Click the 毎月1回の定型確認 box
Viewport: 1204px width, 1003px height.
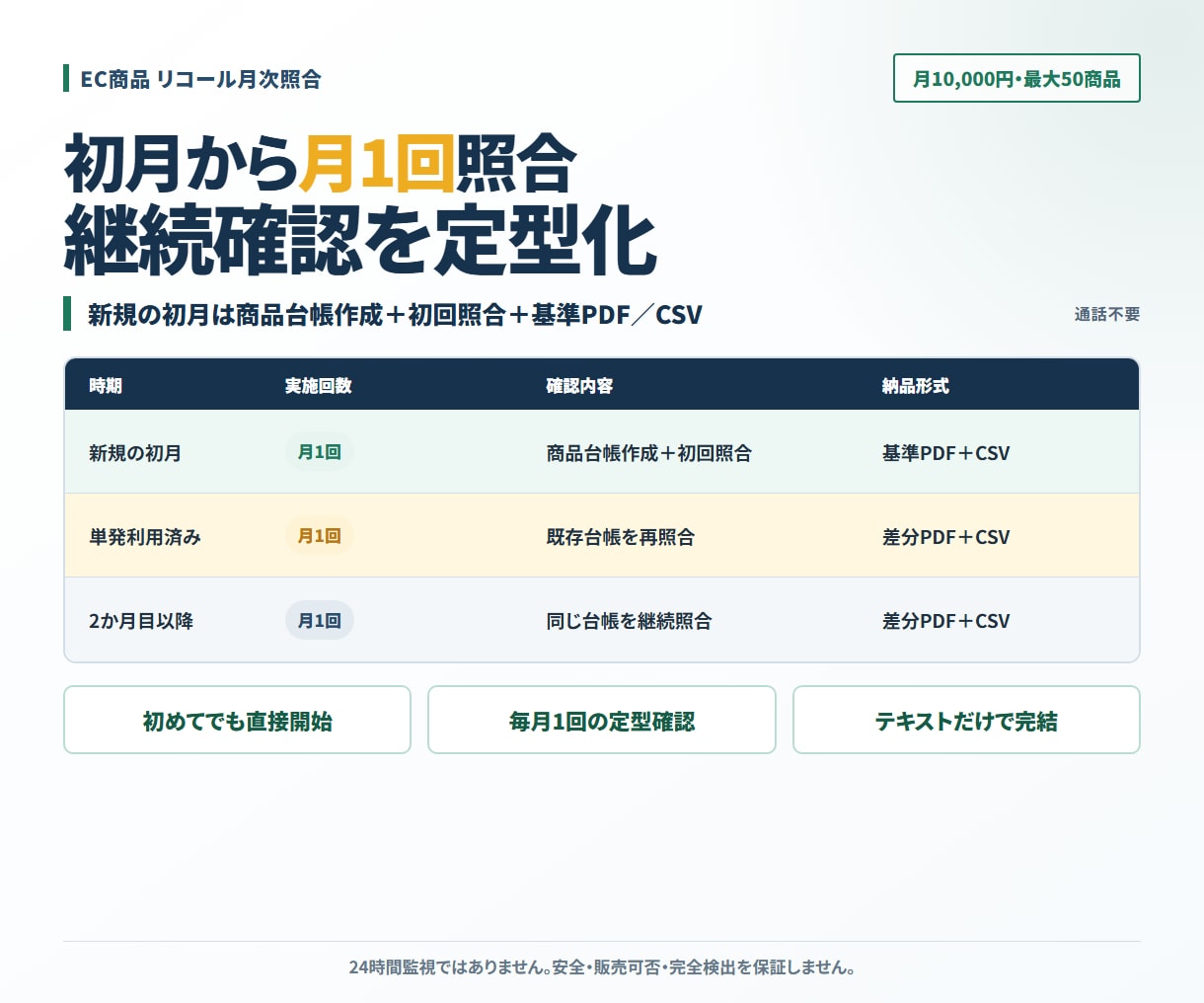[x=602, y=720]
